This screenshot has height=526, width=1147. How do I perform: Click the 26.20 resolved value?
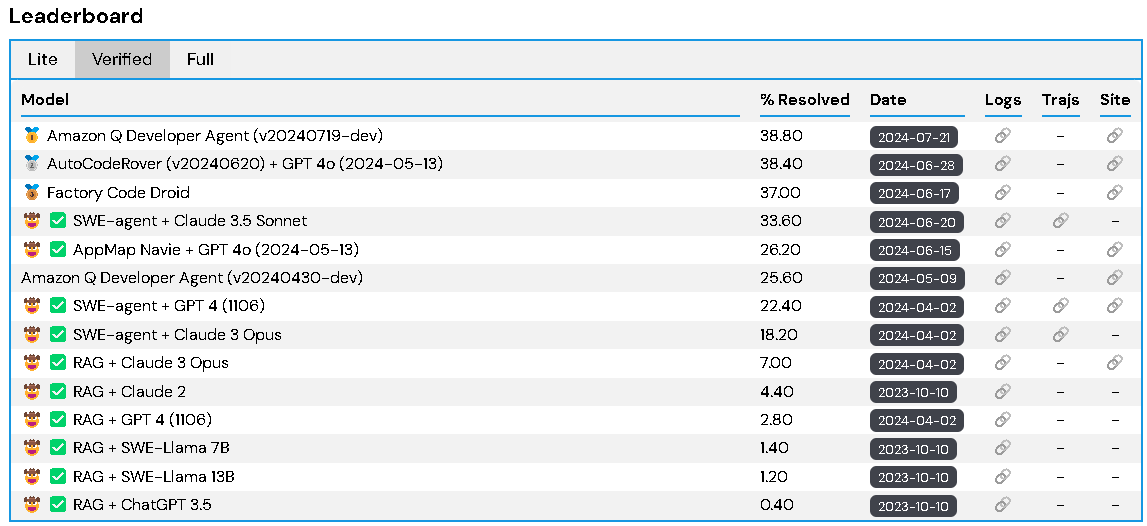pyautogui.click(x=780, y=249)
